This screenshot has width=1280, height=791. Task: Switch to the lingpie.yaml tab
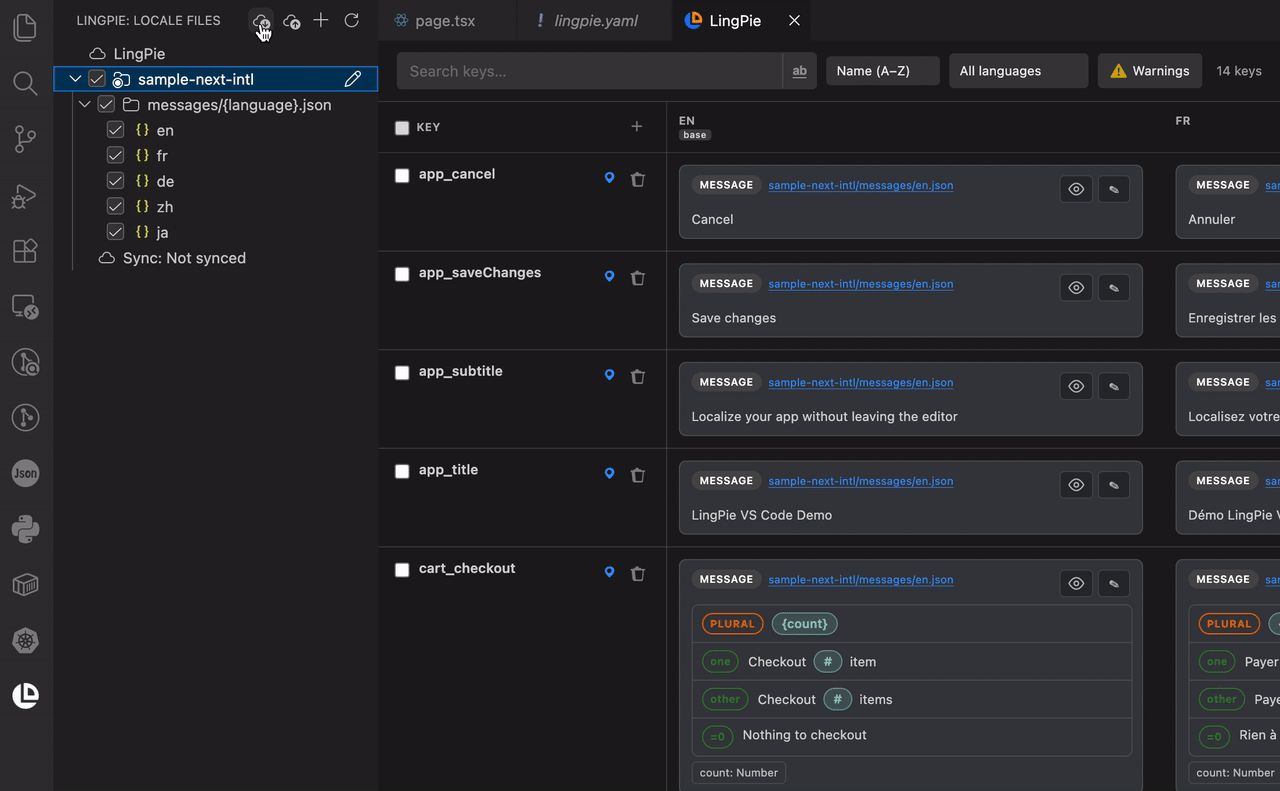(596, 20)
